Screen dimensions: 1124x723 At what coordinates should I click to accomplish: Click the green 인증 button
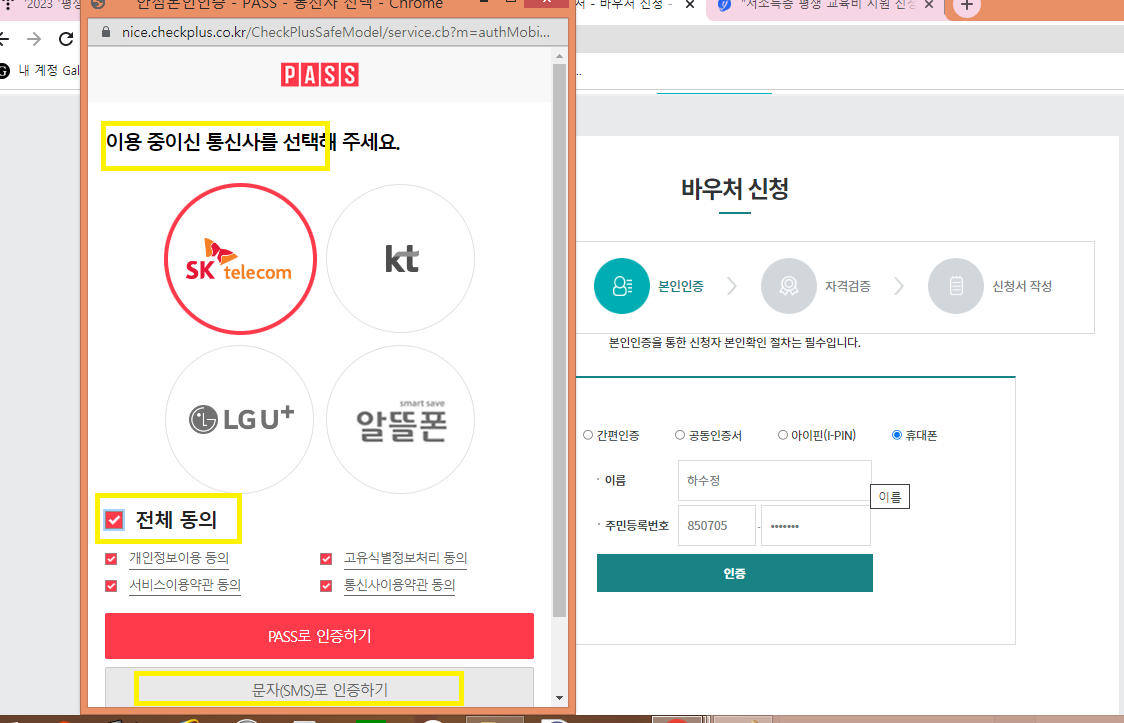coord(735,573)
